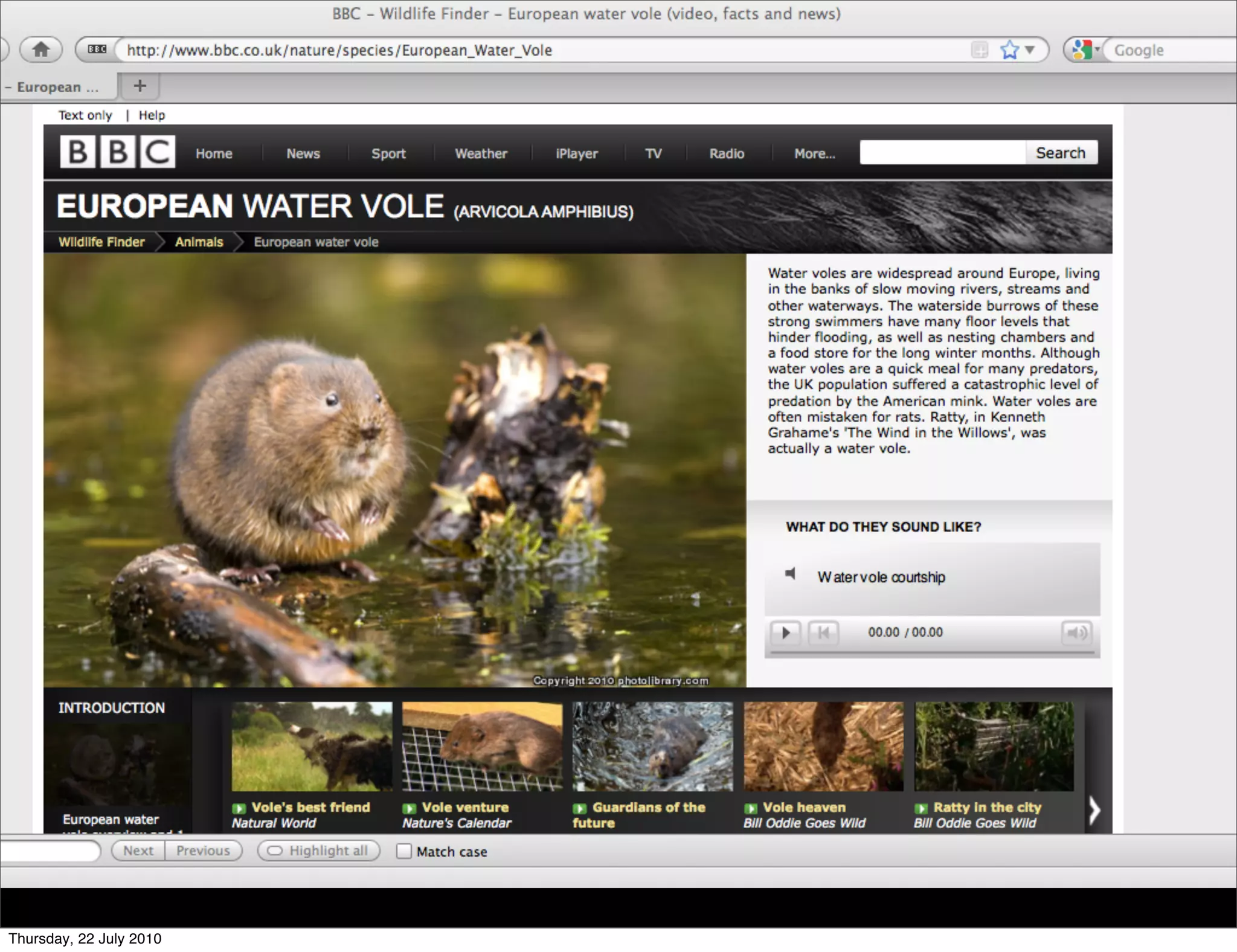Enable the Match case checkbox
The width and height of the screenshot is (1237, 952).
click(x=403, y=851)
